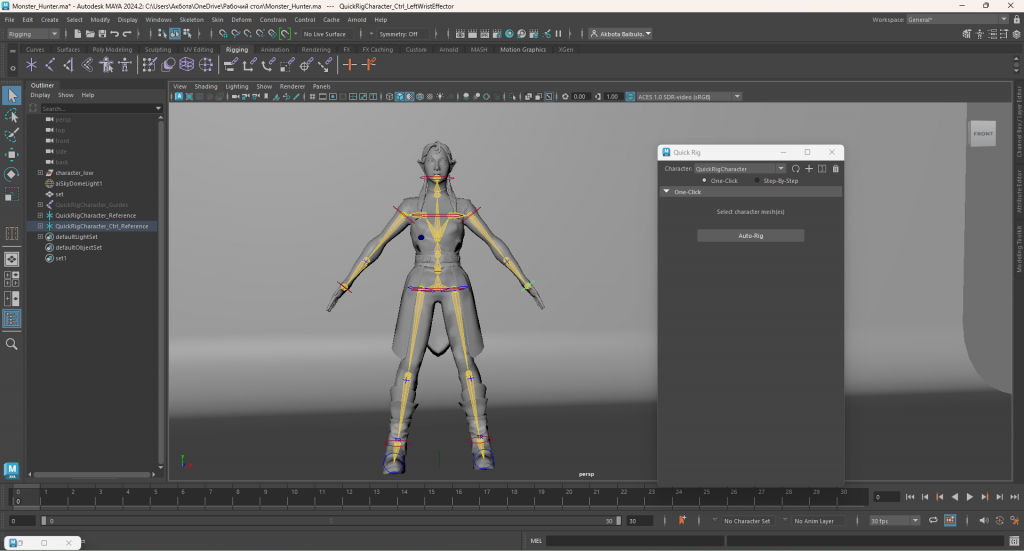The height and width of the screenshot is (551, 1024).
Task: Select the Step-By-Step radio button
Action: pyautogui.click(x=759, y=180)
